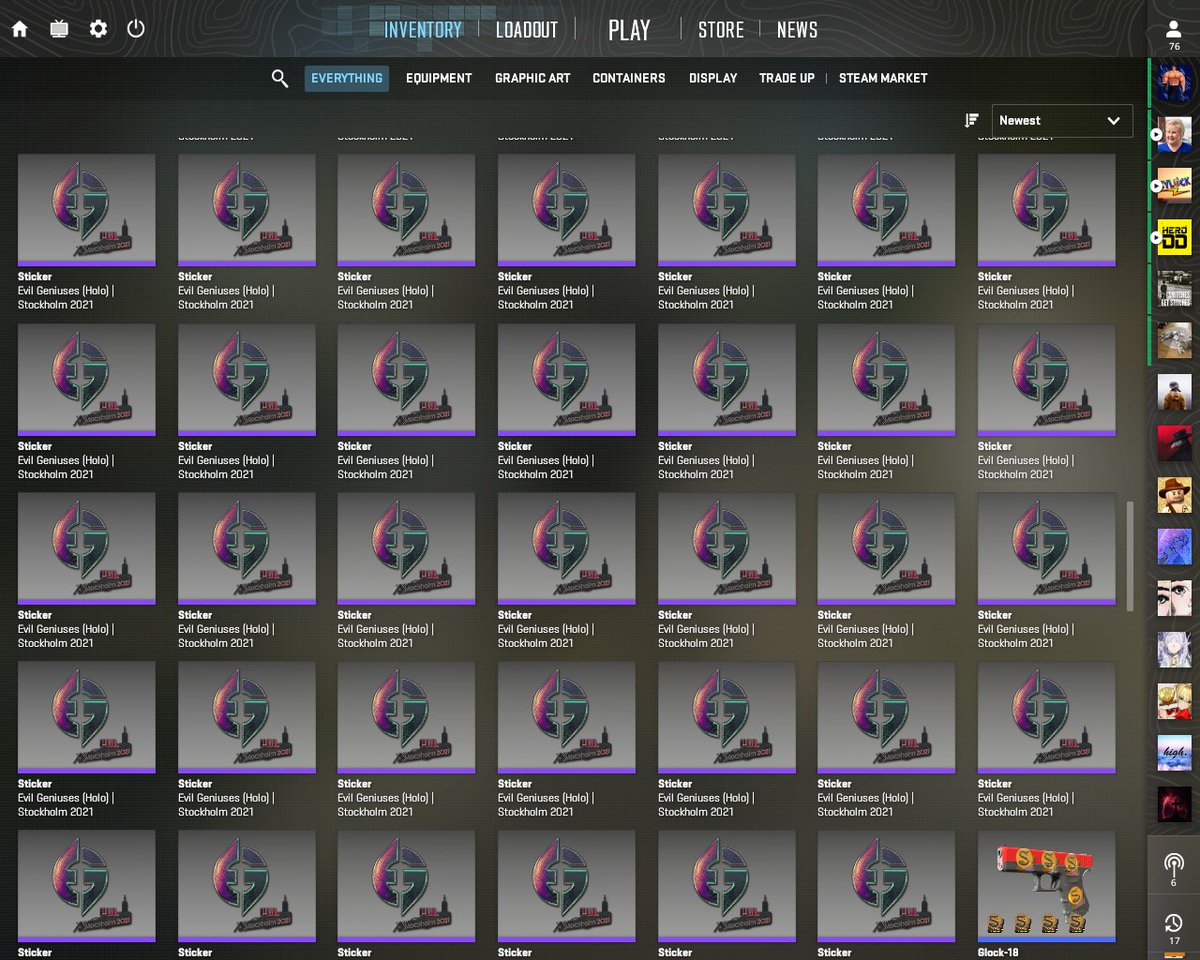Select the blue-purple sketch friend avatar
Image resolution: width=1200 pixels, height=960 pixels.
[x=1174, y=547]
